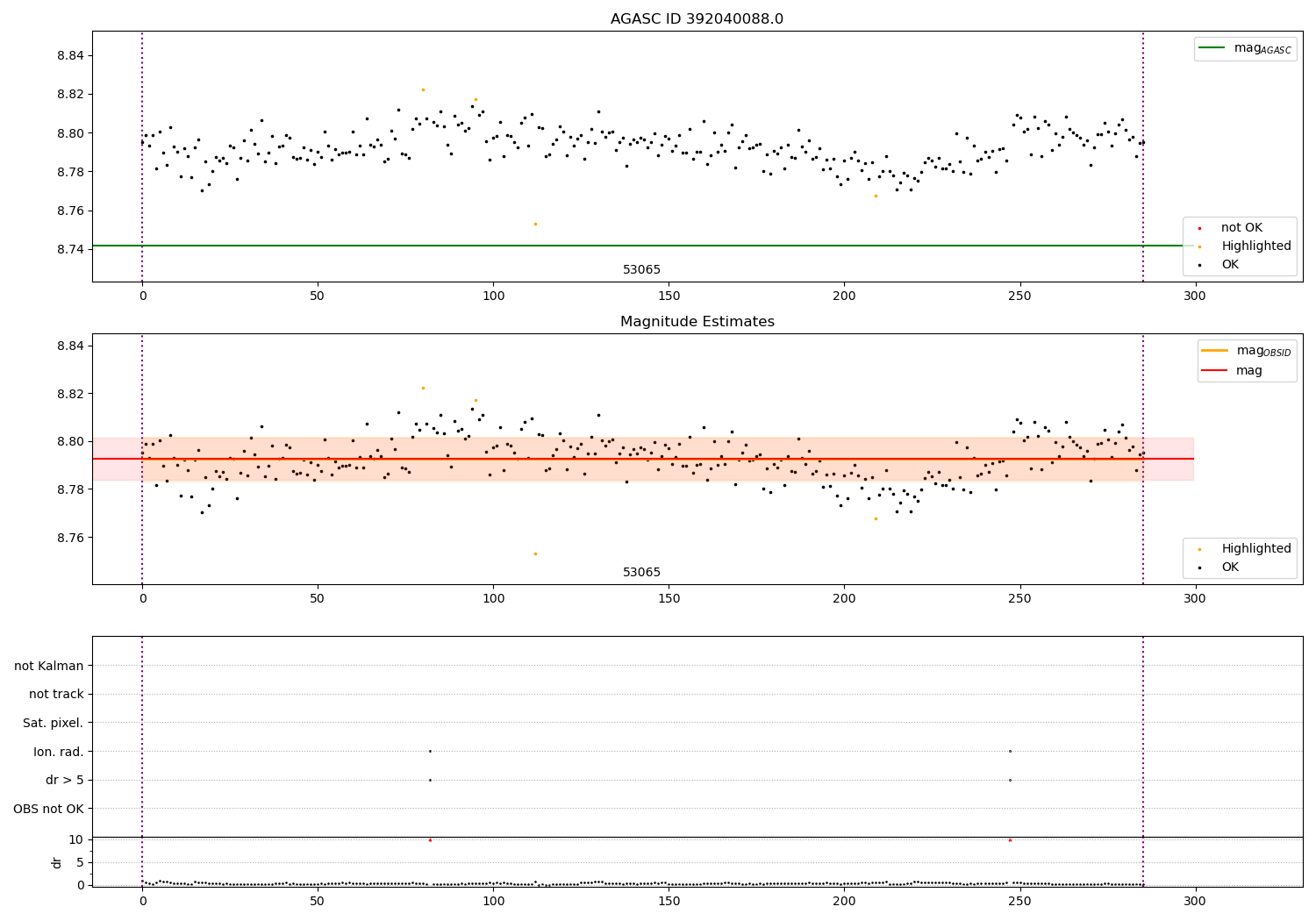This screenshot has width=1316, height=921.
Task: Click the 'Magnitude Estimates' plot title
Action: [697, 322]
